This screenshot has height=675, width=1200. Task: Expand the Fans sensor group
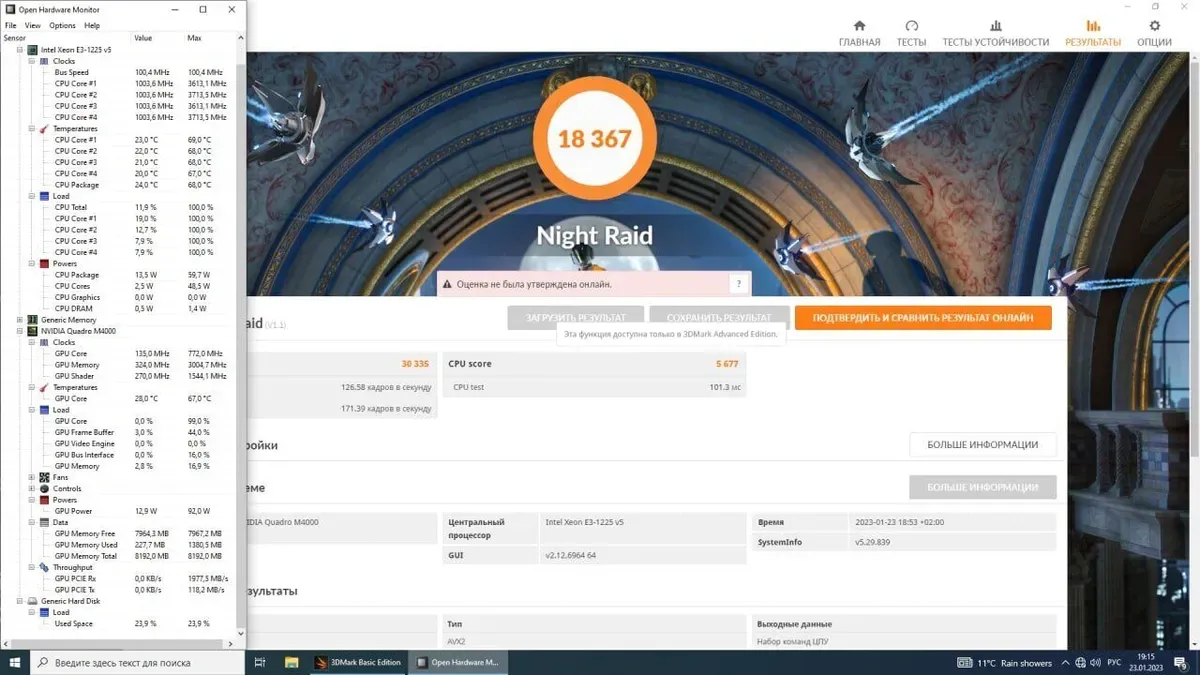[32, 477]
